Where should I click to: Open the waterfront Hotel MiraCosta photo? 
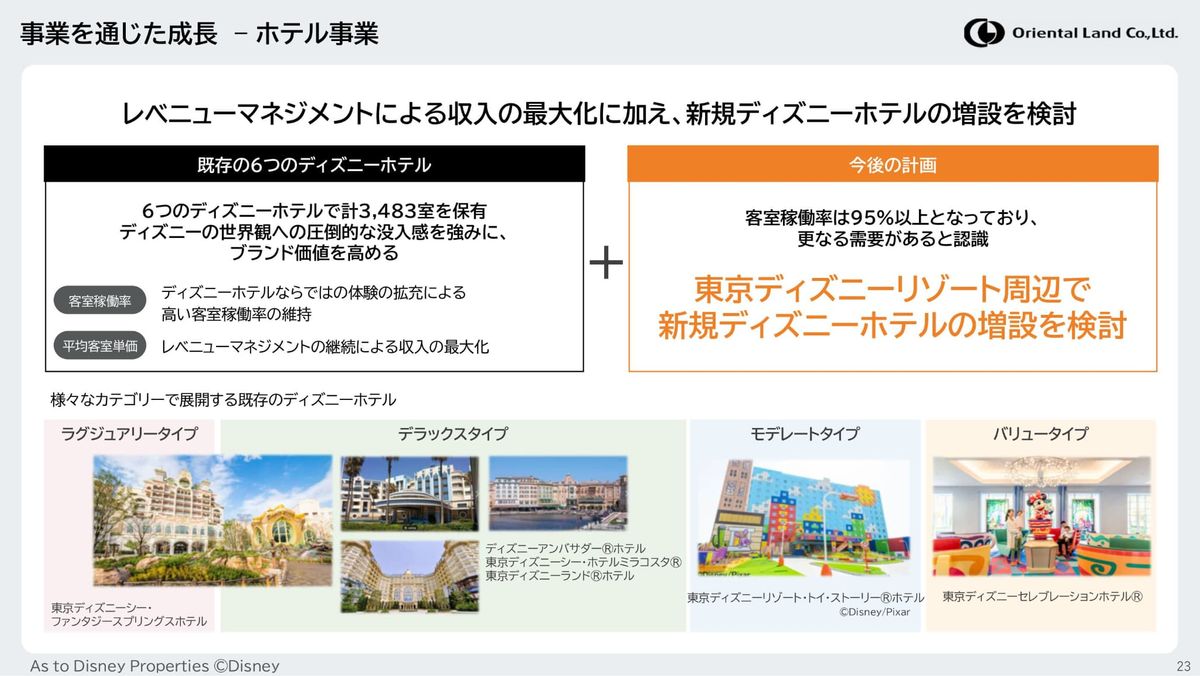557,493
